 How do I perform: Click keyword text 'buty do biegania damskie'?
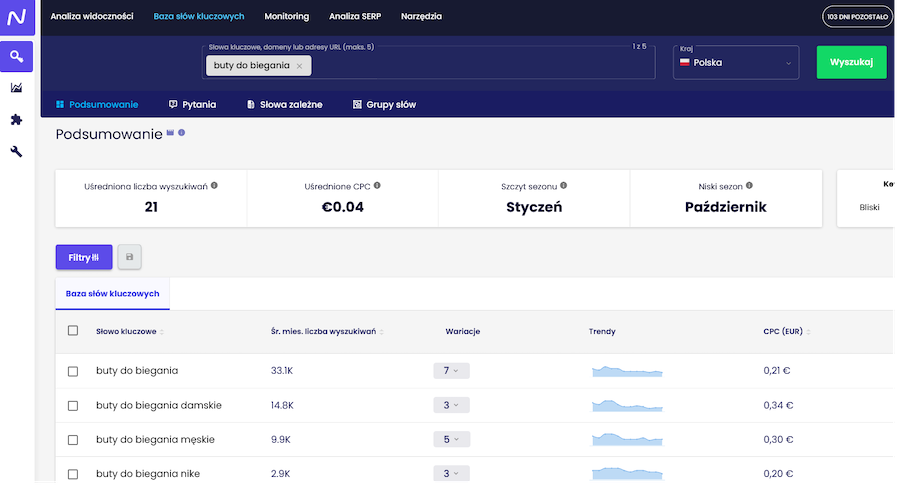(x=158, y=405)
